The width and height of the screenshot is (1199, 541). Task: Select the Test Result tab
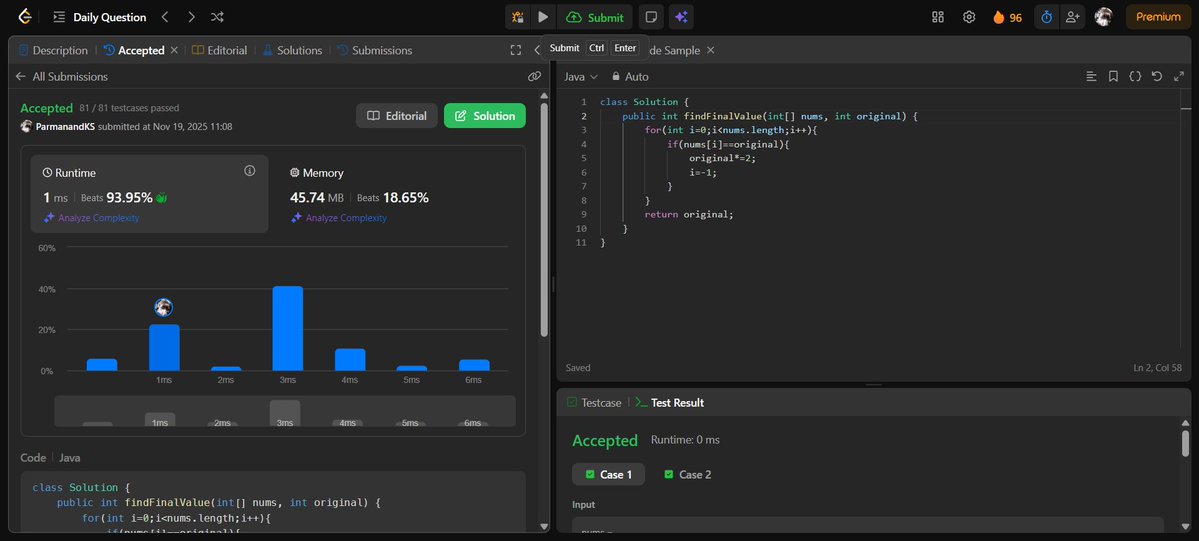670,402
